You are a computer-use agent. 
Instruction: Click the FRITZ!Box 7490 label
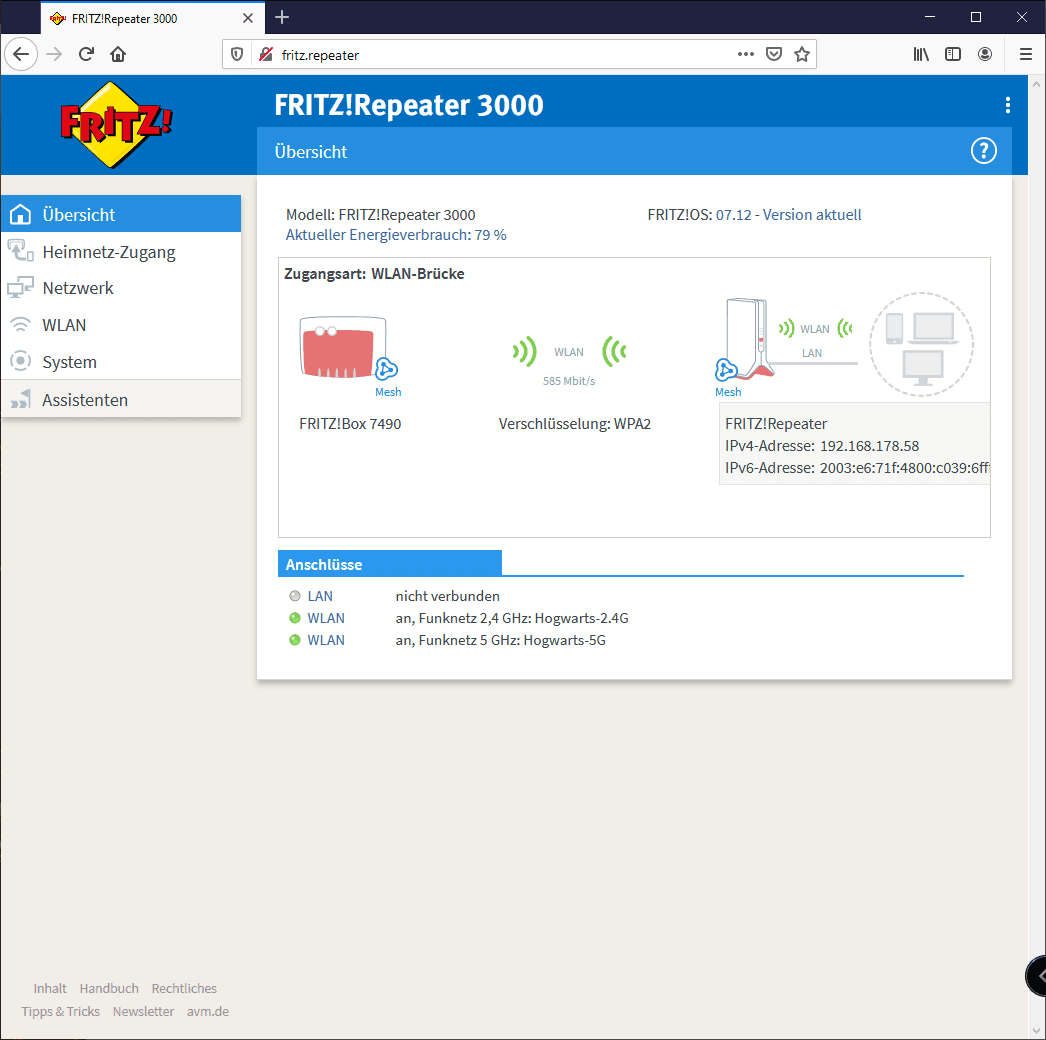point(350,424)
